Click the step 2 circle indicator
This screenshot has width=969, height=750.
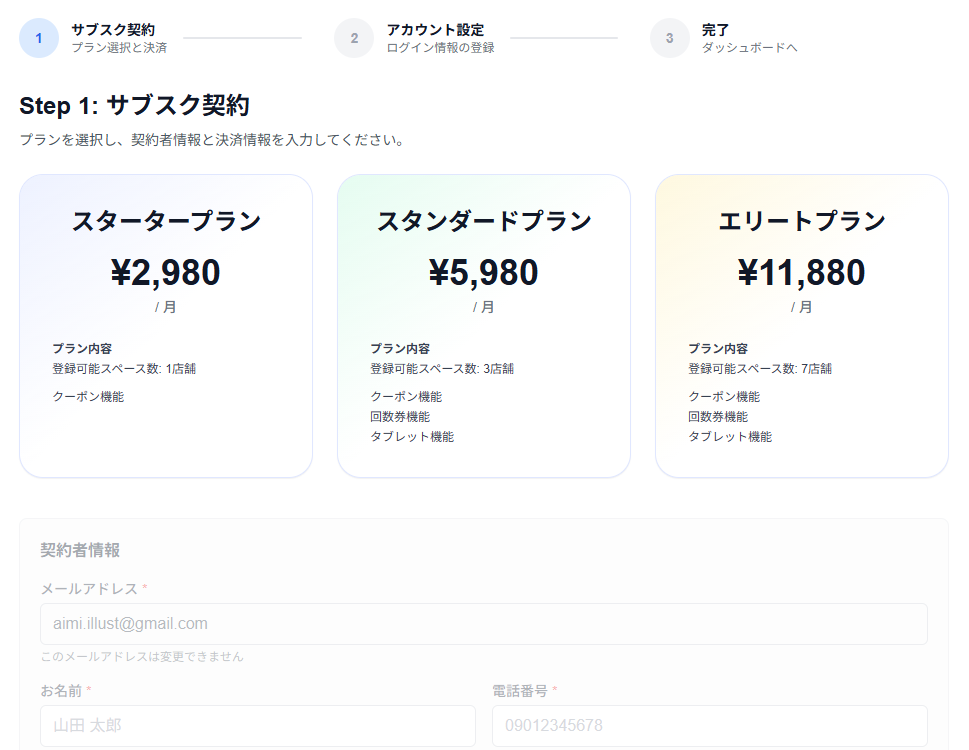click(354, 38)
